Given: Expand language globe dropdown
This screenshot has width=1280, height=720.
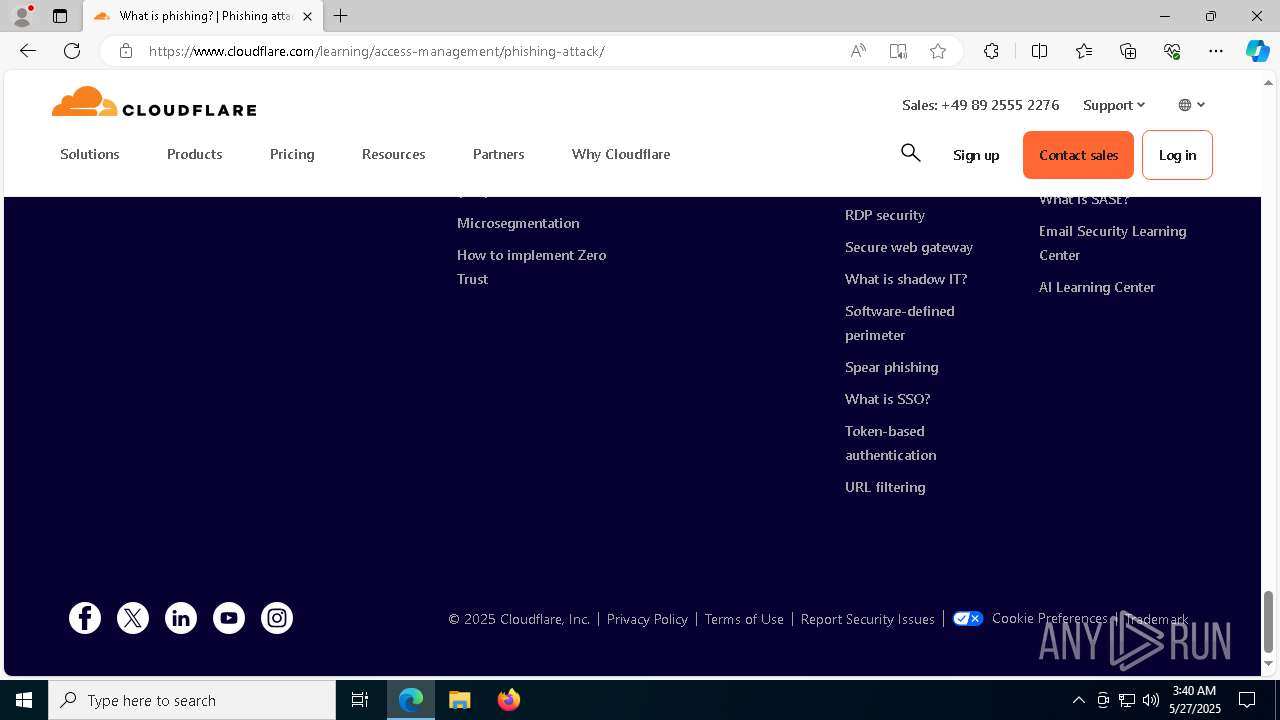Looking at the screenshot, I should click(x=1192, y=105).
